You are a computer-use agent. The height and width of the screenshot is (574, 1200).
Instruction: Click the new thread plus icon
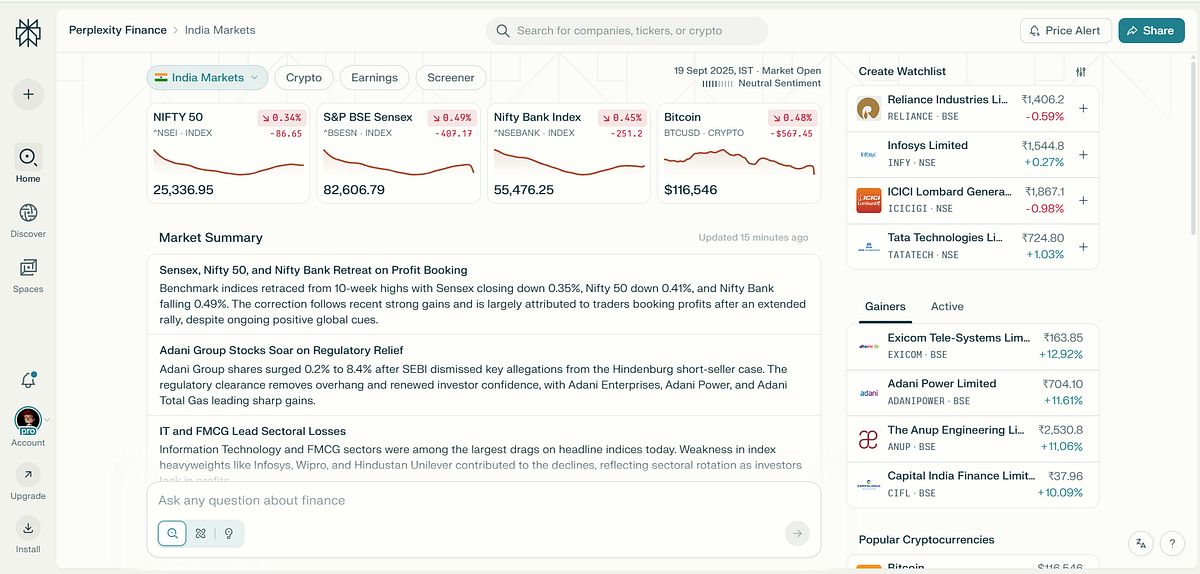pos(28,95)
